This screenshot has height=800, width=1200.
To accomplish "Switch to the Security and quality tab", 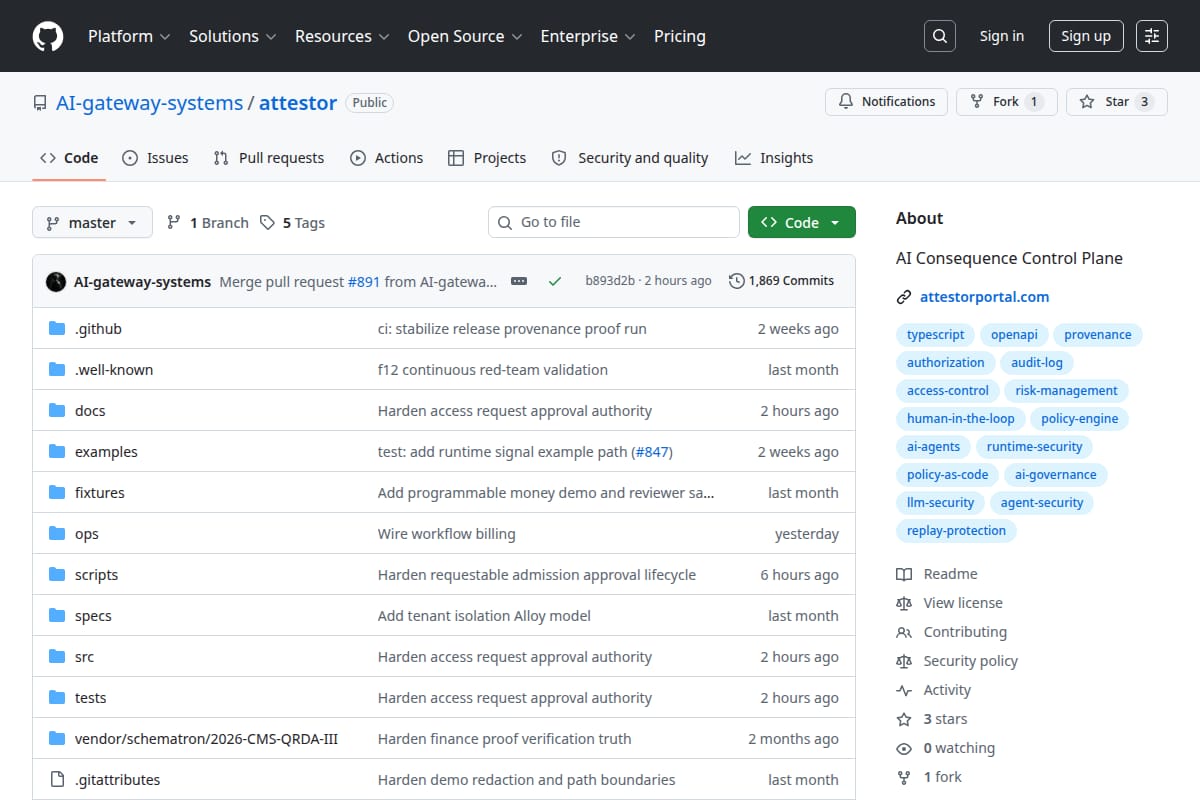I will point(630,158).
